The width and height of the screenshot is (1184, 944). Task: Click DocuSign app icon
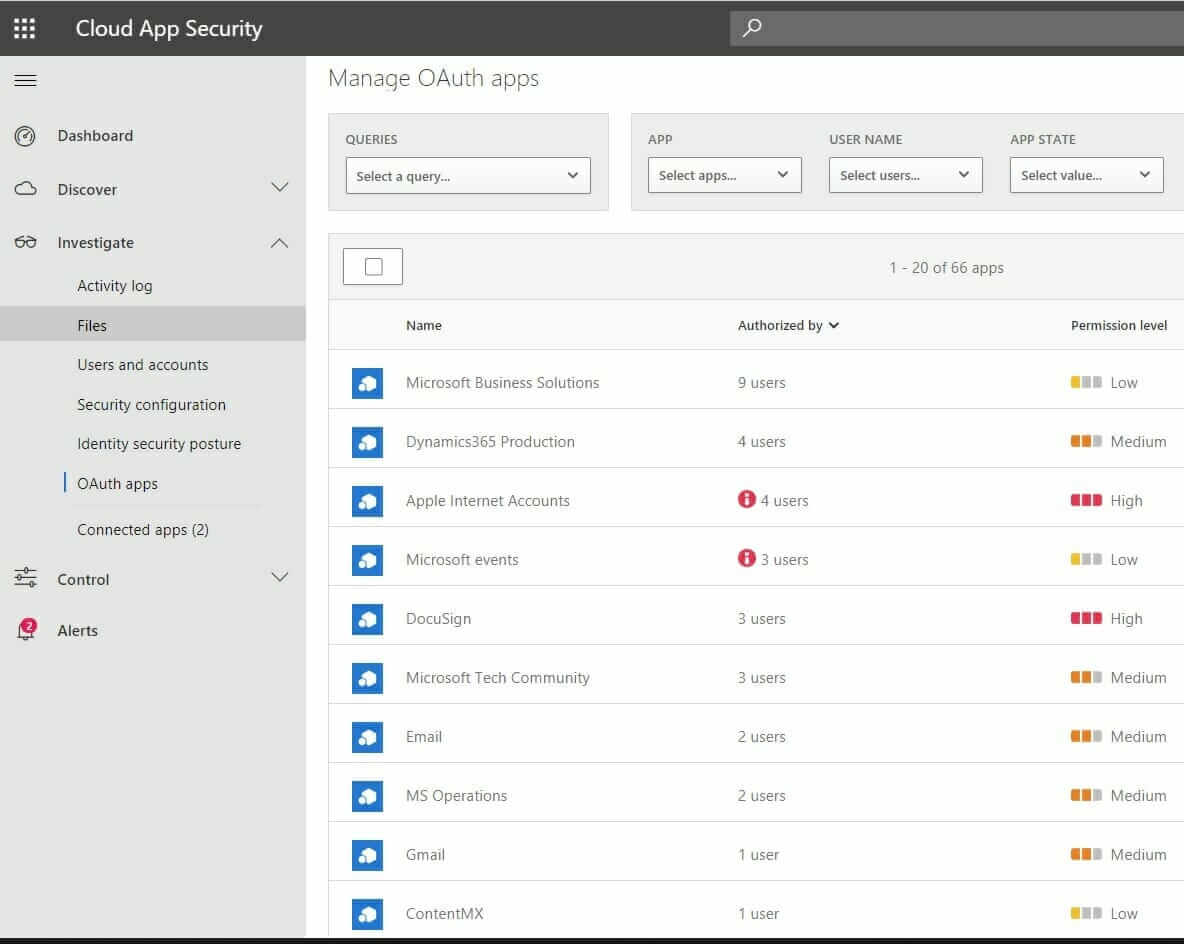(367, 619)
